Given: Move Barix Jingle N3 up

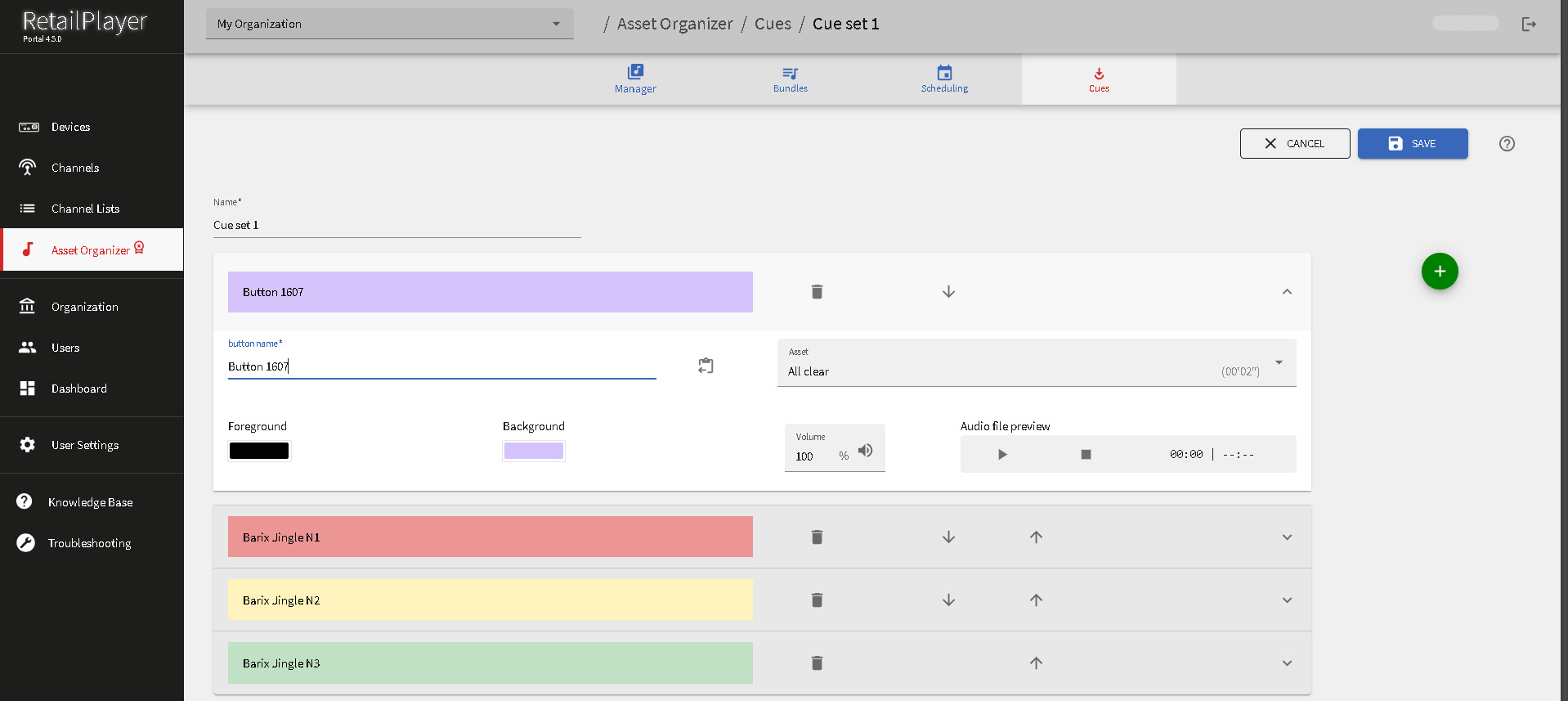Looking at the screenshot, I should click(1036, 663).
